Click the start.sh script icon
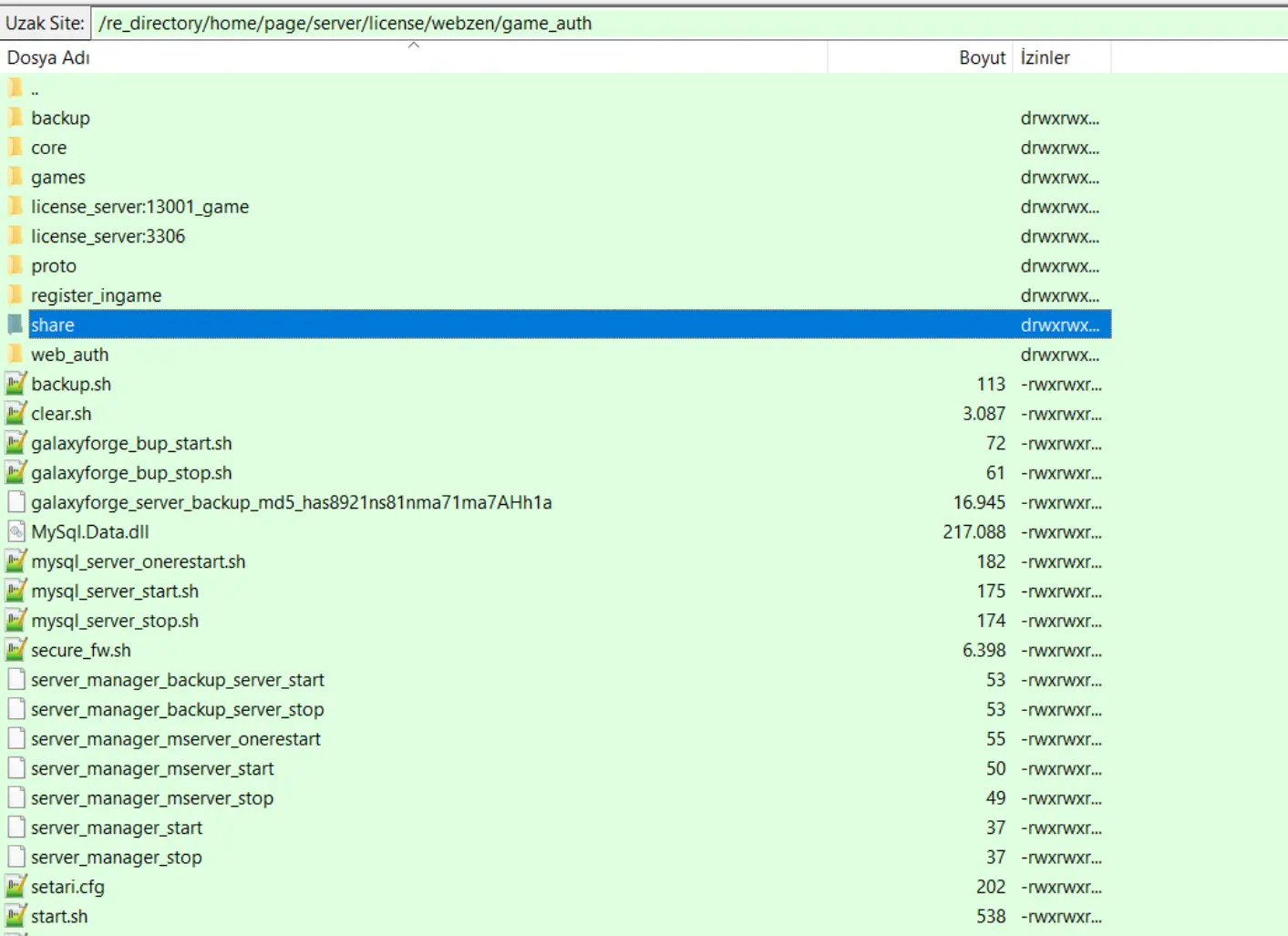 (15, 916)
